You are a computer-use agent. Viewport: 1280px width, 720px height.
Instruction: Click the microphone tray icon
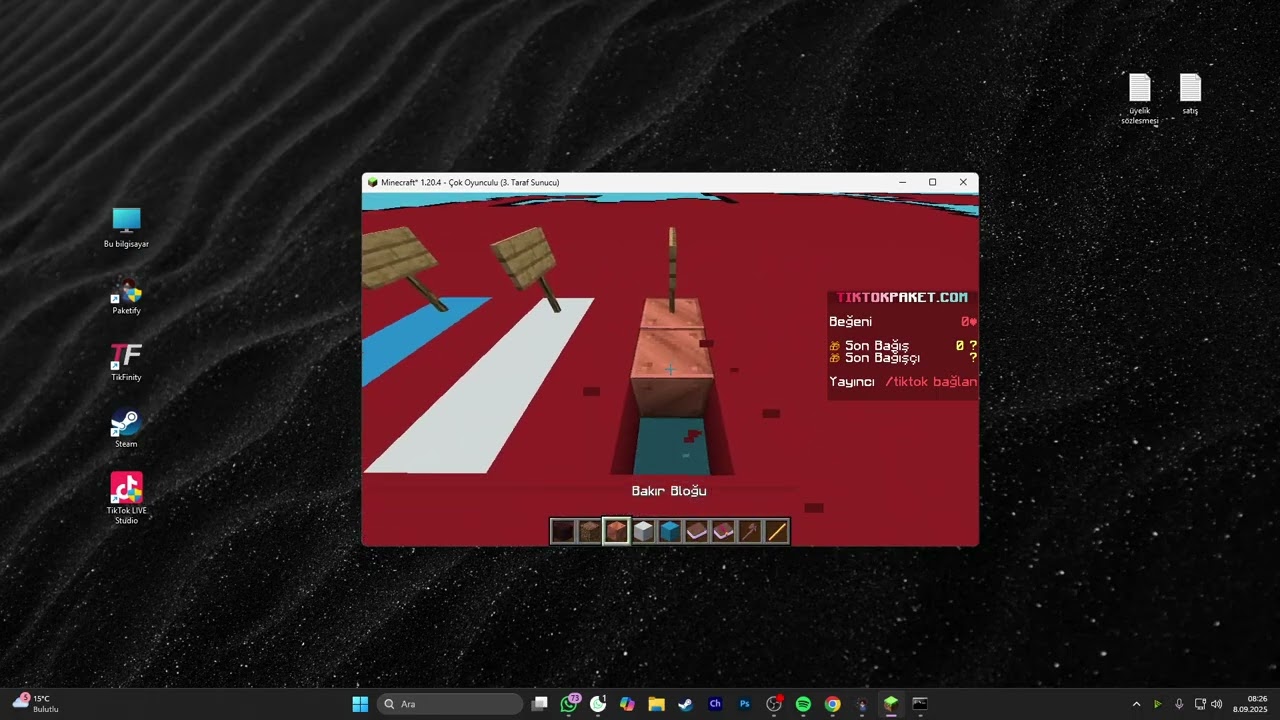coord(1179,704)
